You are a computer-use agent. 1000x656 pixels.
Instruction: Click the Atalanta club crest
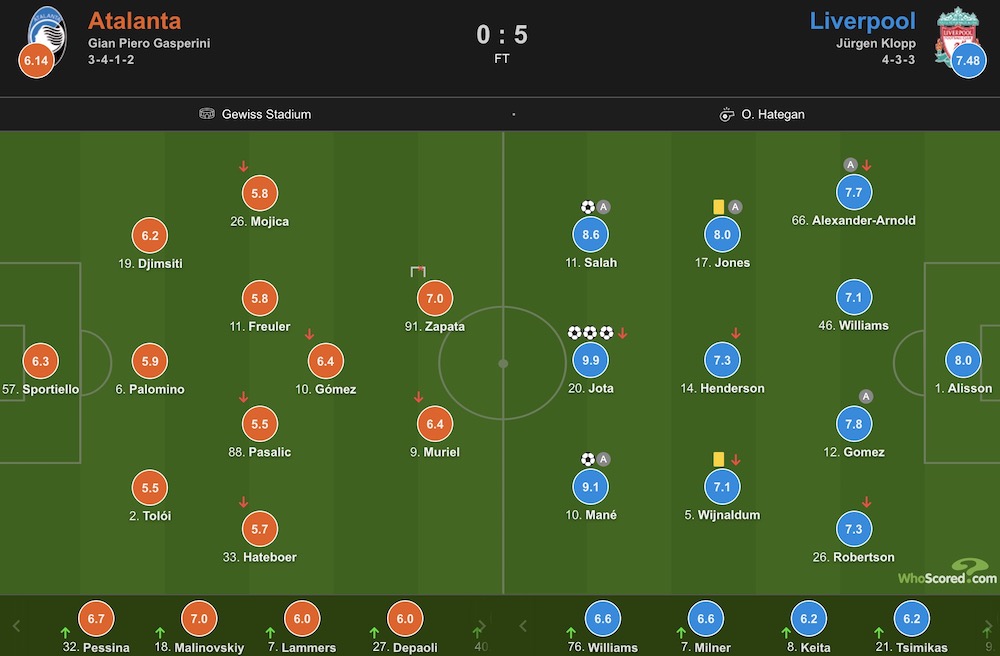[48, 34]
